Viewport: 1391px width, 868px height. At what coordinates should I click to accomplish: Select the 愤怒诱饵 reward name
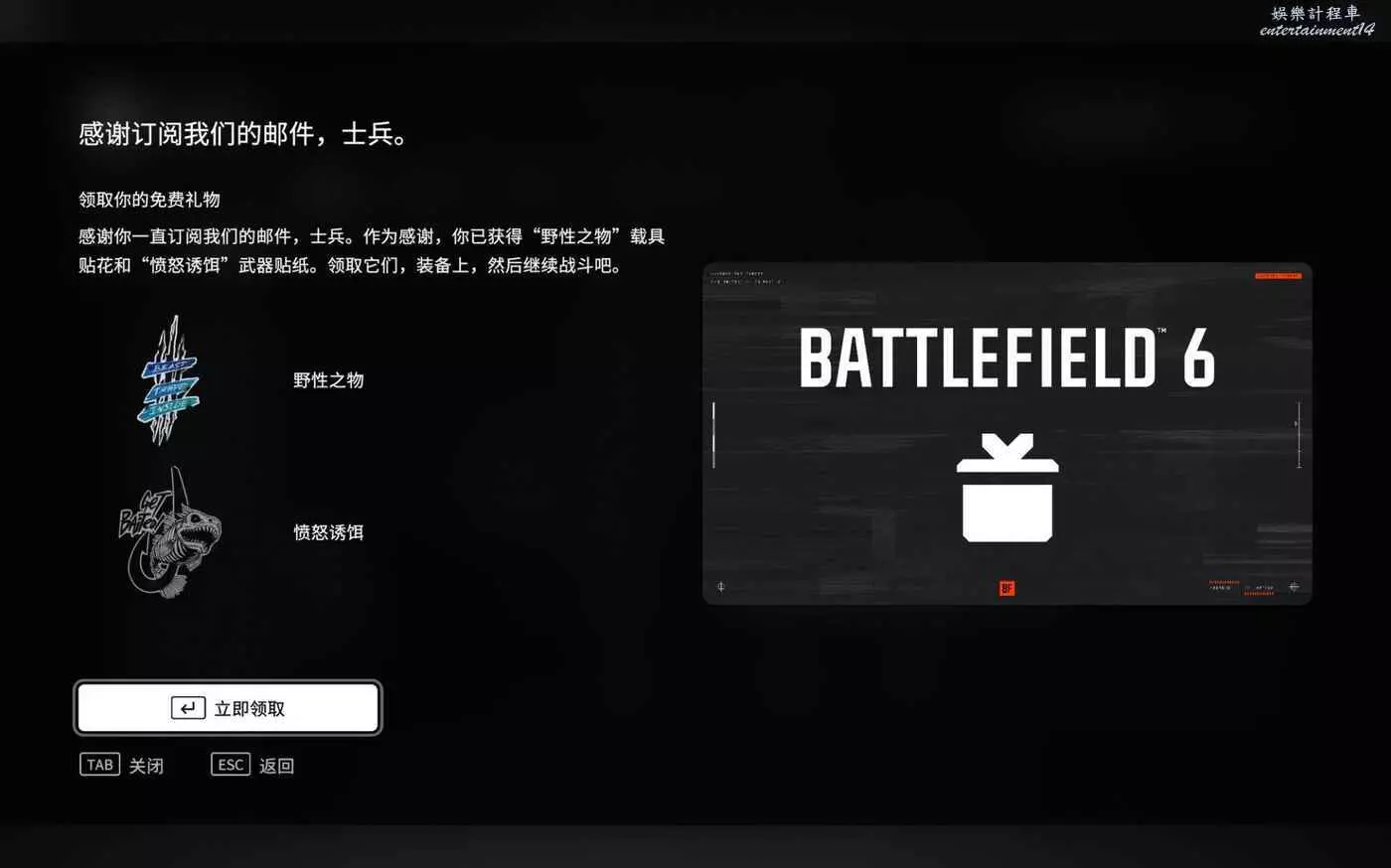pos(328,532)
